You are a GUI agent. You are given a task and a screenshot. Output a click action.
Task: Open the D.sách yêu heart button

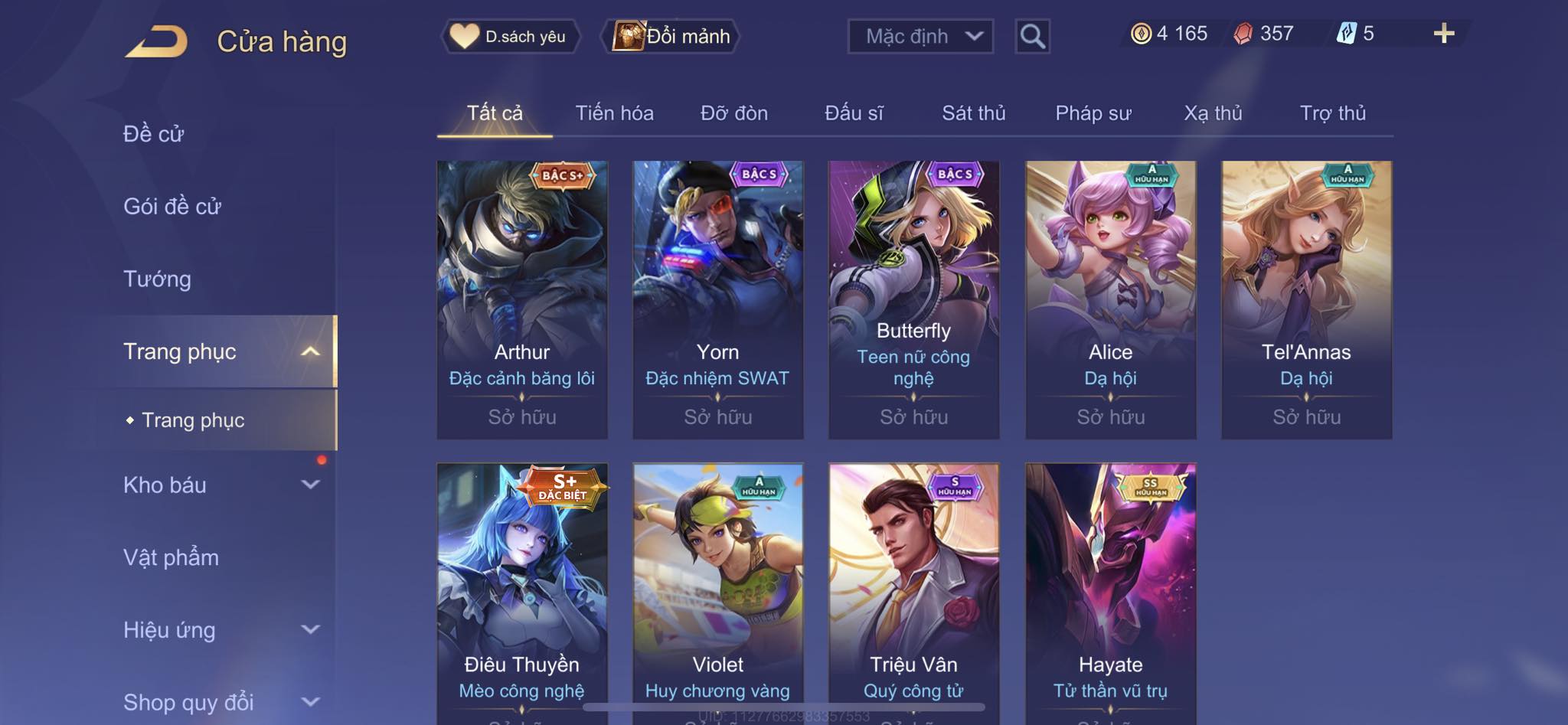pos(511,36)
